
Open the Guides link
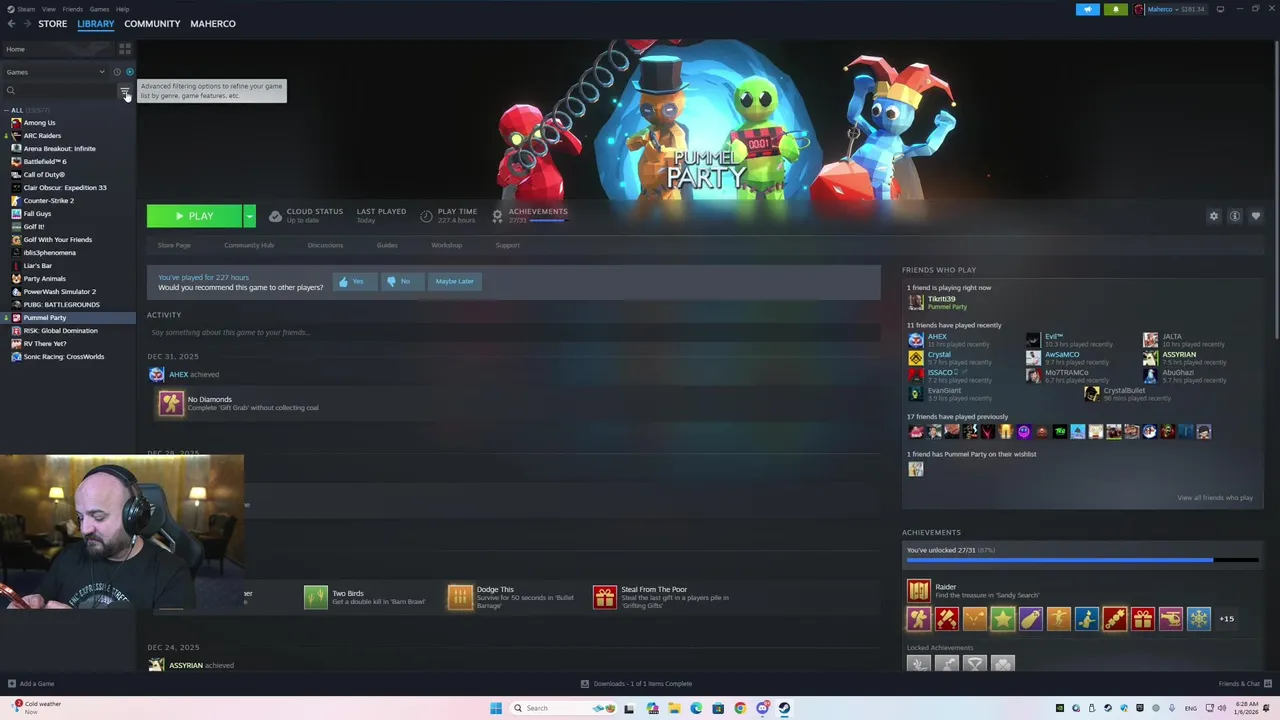point(387,245)
